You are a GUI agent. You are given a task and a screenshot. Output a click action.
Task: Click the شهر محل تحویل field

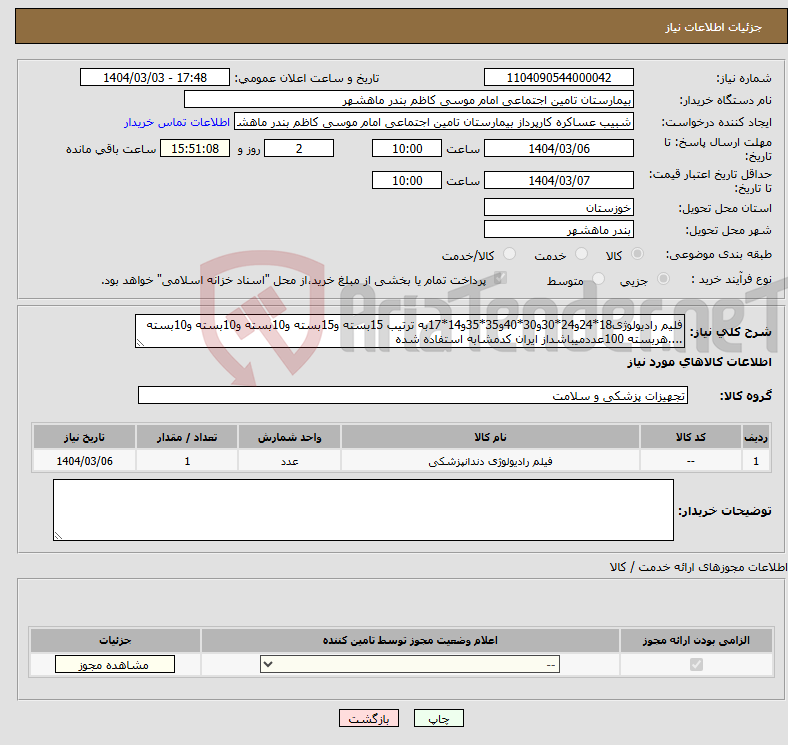558,230
